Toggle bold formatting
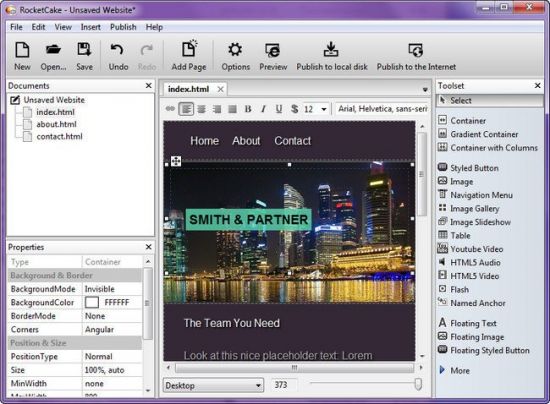The height and width of the screenshot is (404, 550). pos(248,109)
